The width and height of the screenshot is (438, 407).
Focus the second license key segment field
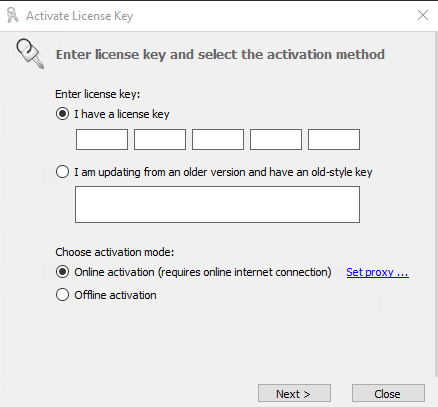pyautogui.click(x=160, y=139)
